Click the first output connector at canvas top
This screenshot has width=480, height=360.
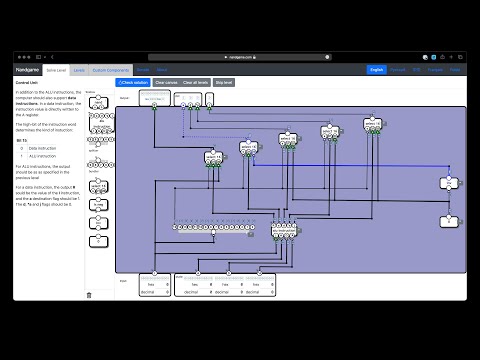tap(154, 105)
